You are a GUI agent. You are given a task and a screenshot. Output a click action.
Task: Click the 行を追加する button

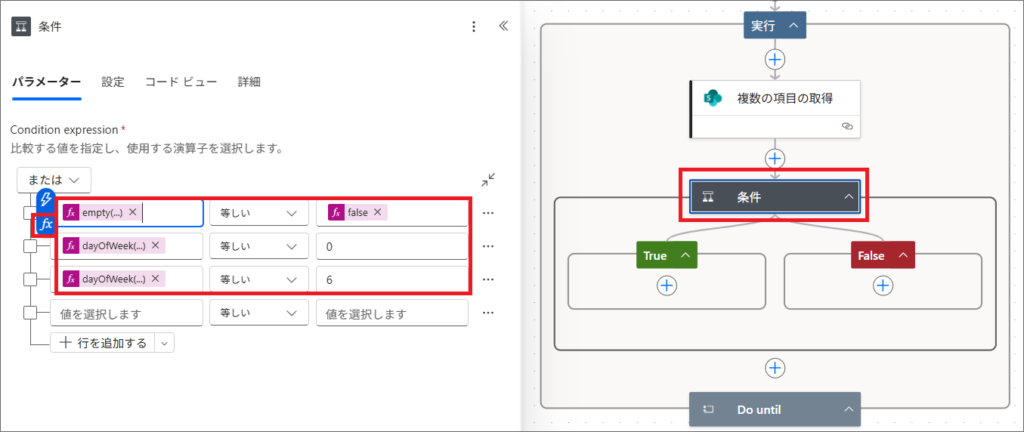tap(103, 343)
